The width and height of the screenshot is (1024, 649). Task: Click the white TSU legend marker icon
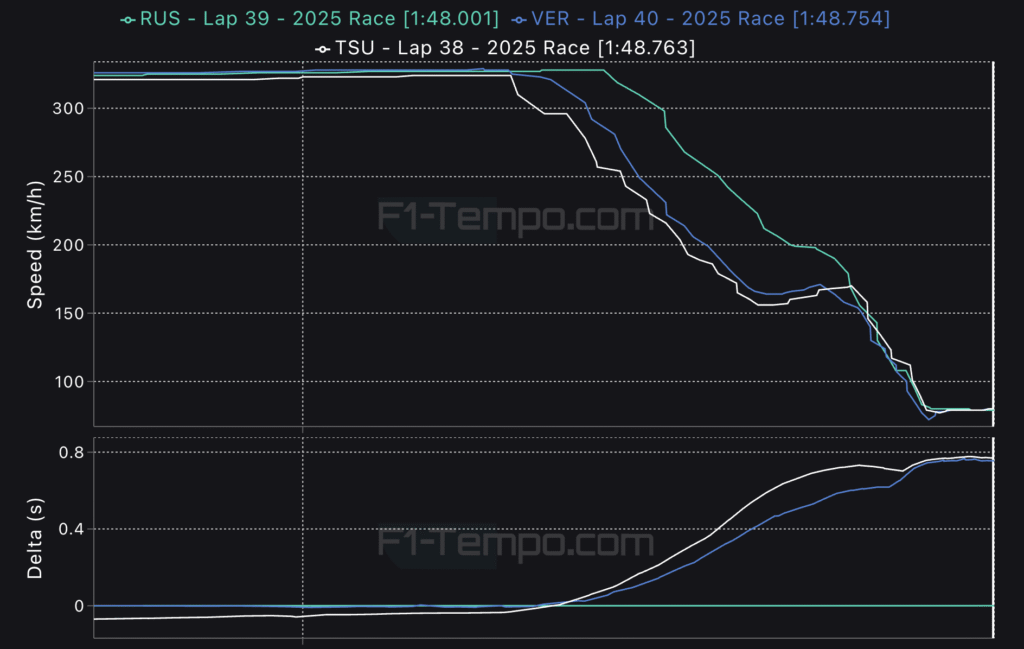point(322,48)
